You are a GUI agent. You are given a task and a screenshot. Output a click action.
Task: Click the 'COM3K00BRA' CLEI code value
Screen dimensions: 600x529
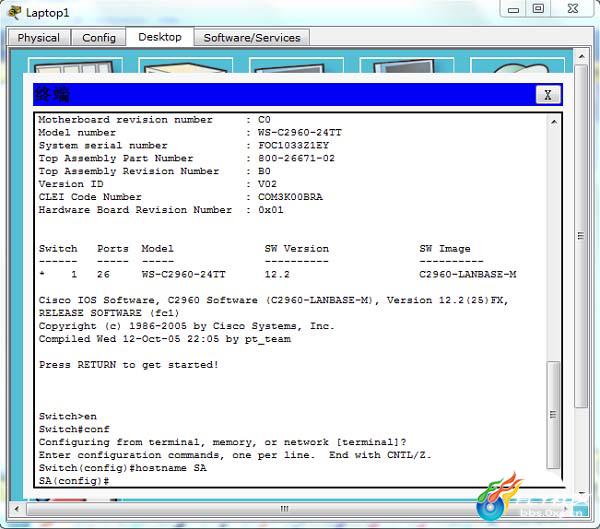[290, 197]
